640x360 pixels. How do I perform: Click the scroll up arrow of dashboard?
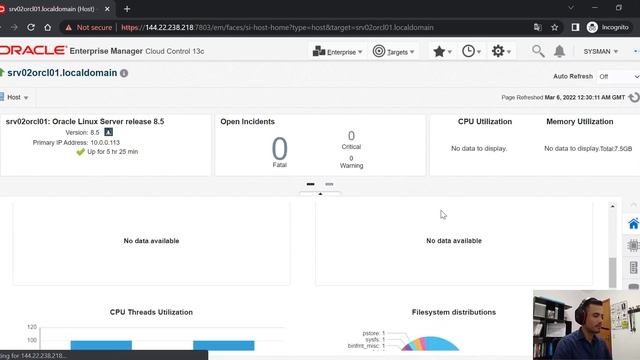tap(612, 207)
